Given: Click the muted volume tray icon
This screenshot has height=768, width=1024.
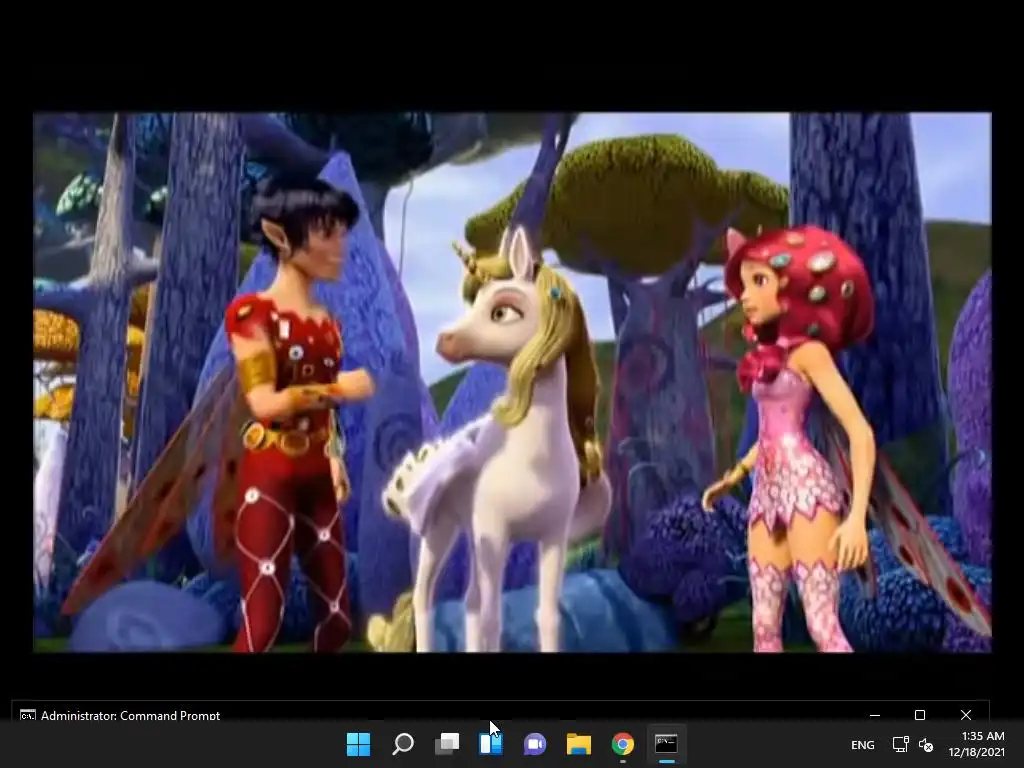Looking at the screenshot, I should point(926,744).
